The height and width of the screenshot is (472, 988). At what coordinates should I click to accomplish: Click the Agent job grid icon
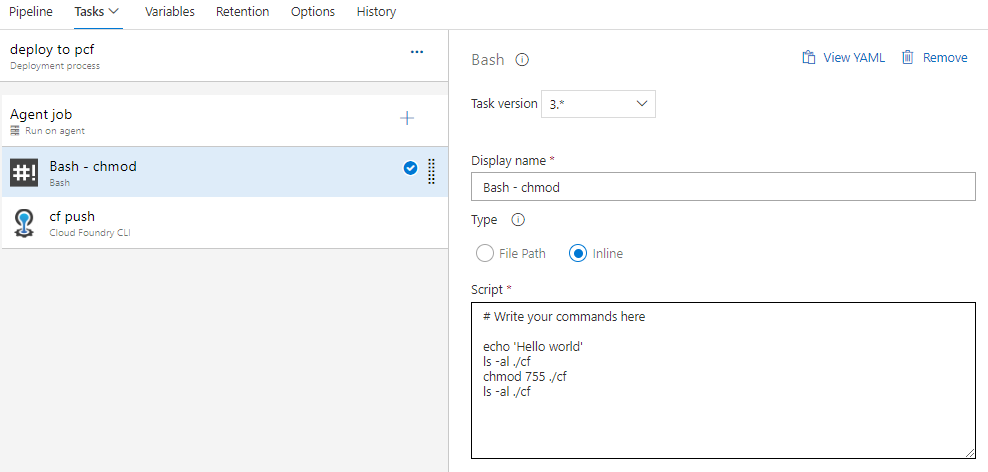coord(15,131)
